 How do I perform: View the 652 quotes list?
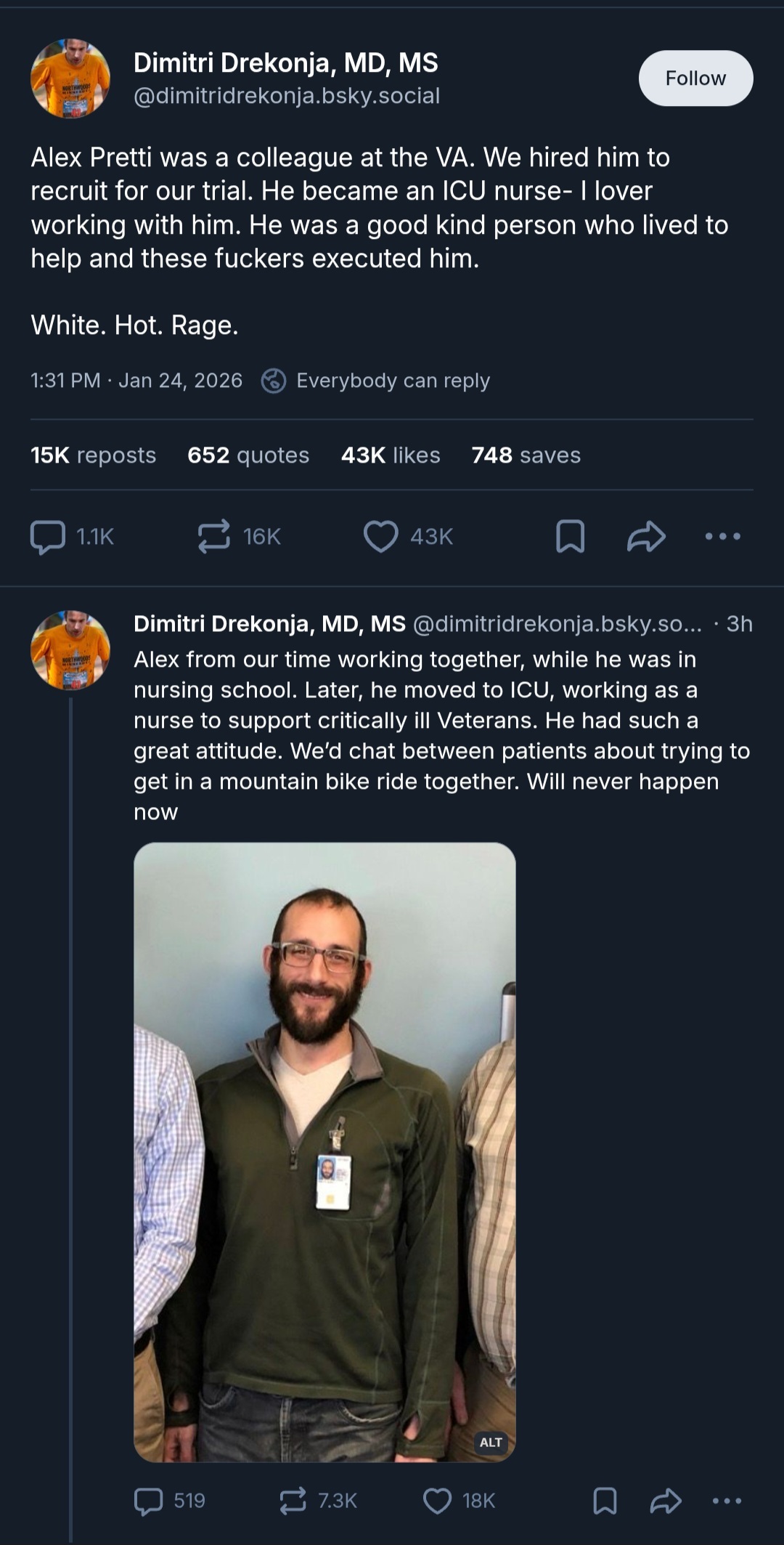click(x=248, y=455)
